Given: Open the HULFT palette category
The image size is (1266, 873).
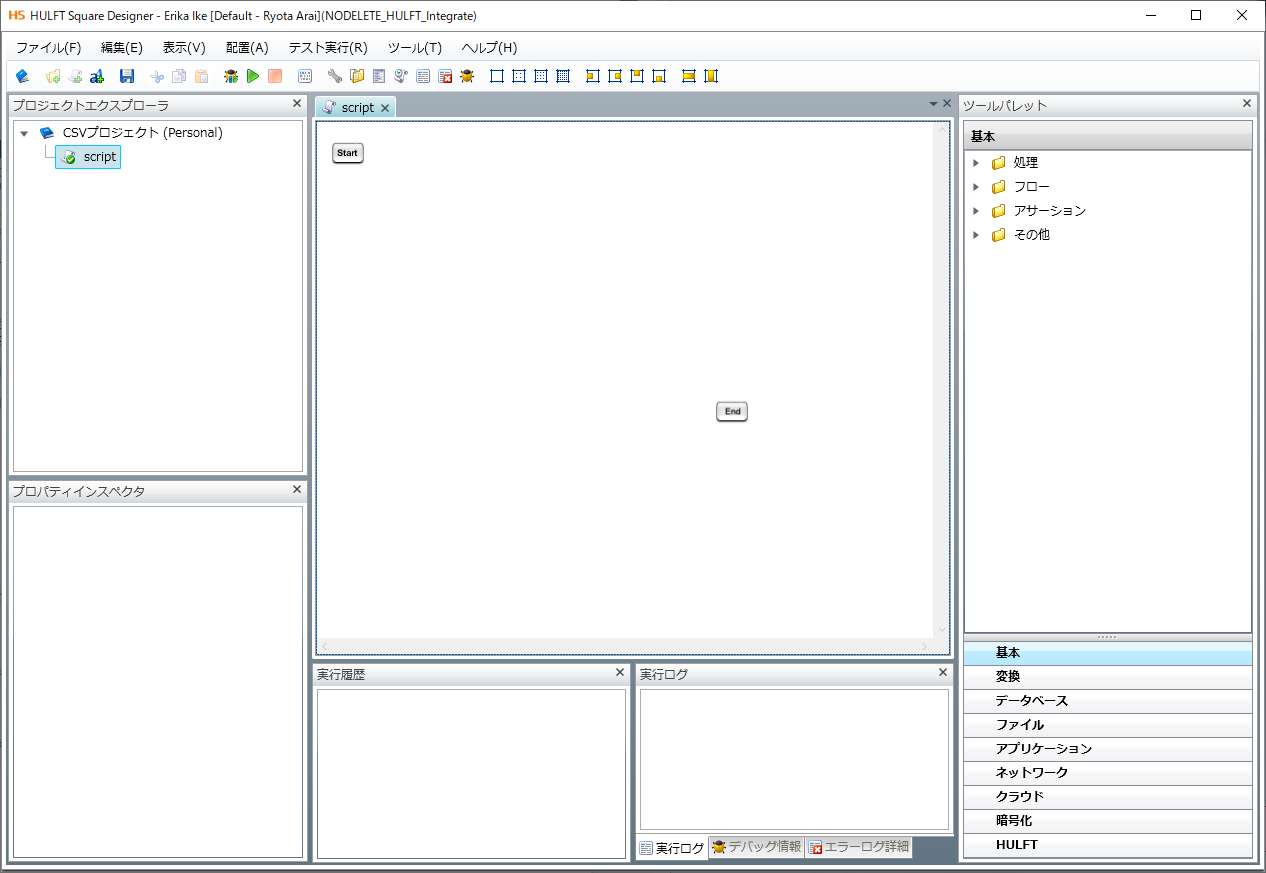Looking at the screenshot, I should coord(1016,845).
